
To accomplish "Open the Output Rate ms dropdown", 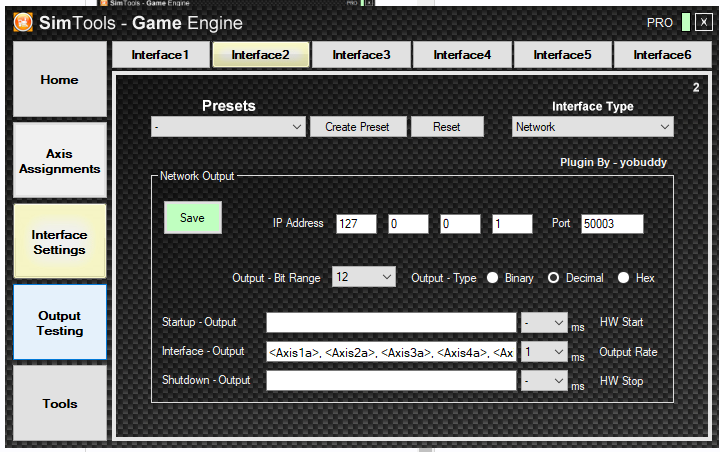I will click(544, 352).
